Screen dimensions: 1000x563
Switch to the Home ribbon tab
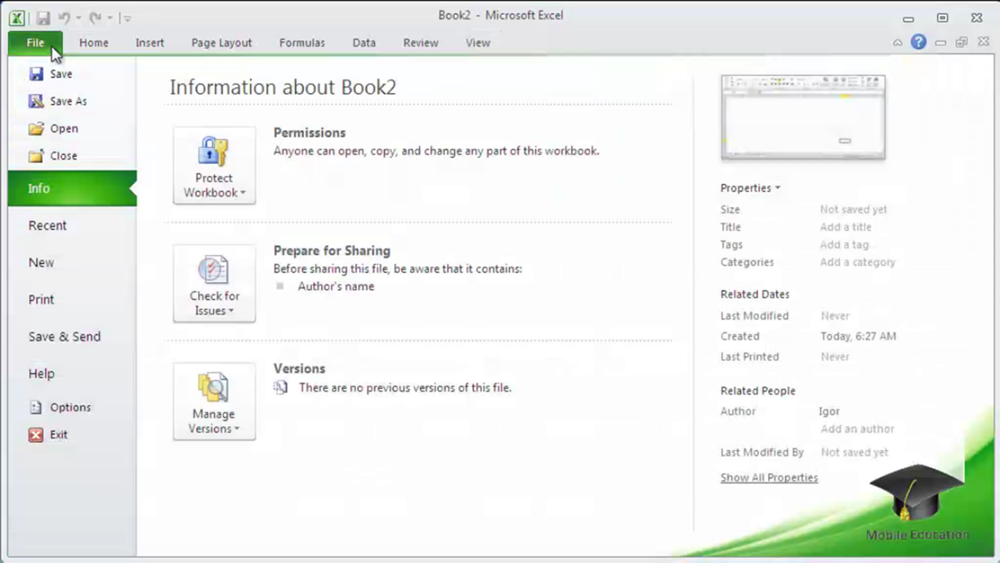click(x=94, y=43)
